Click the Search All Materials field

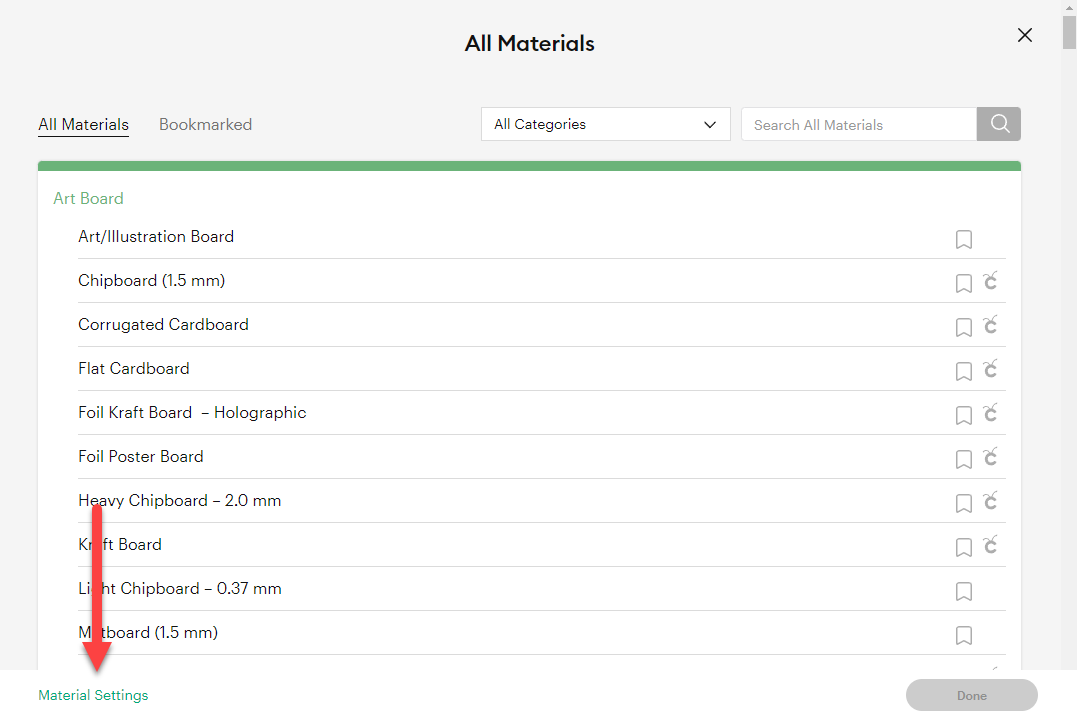click(858, 125)
